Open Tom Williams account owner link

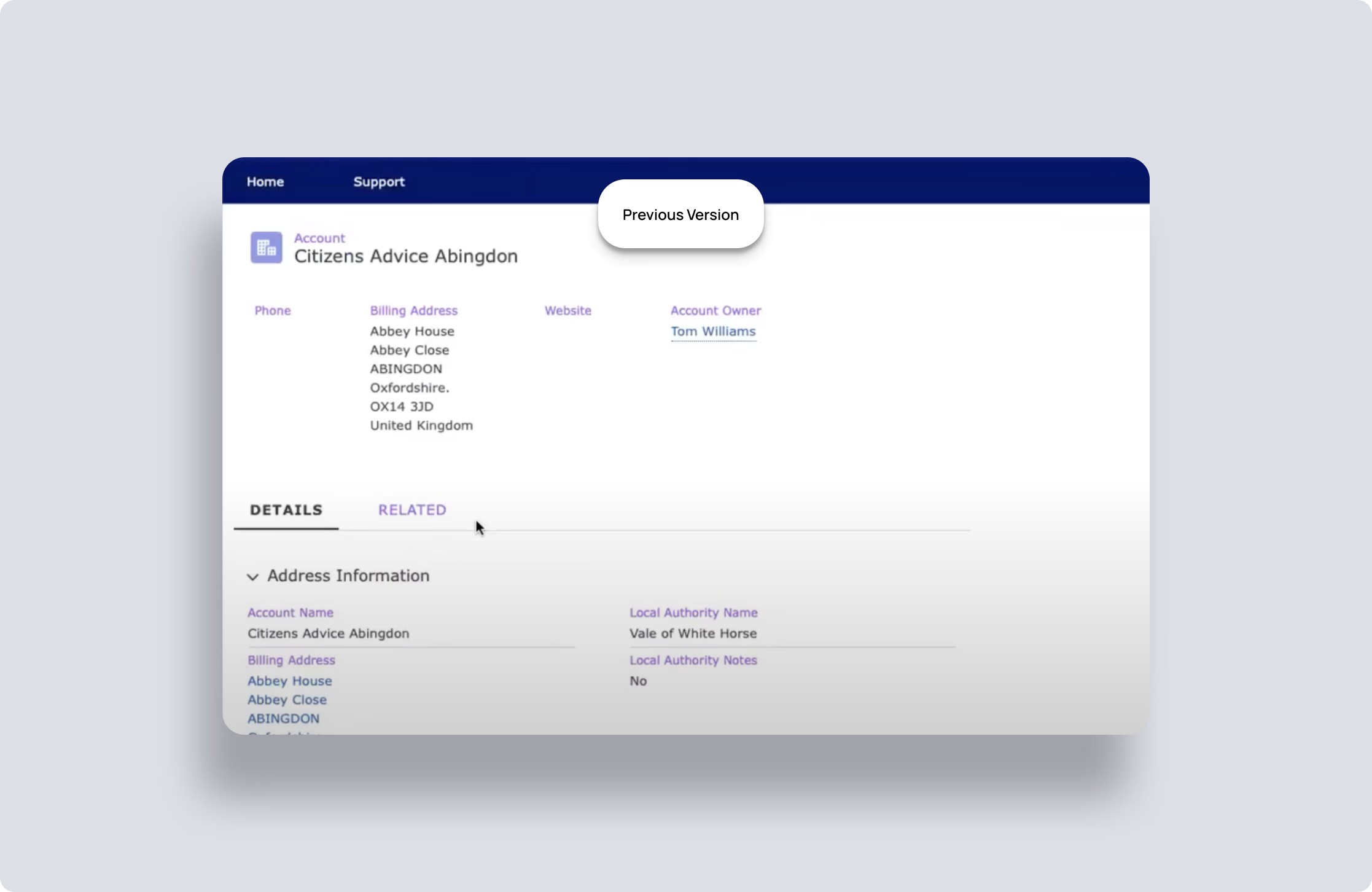point(713,332)
